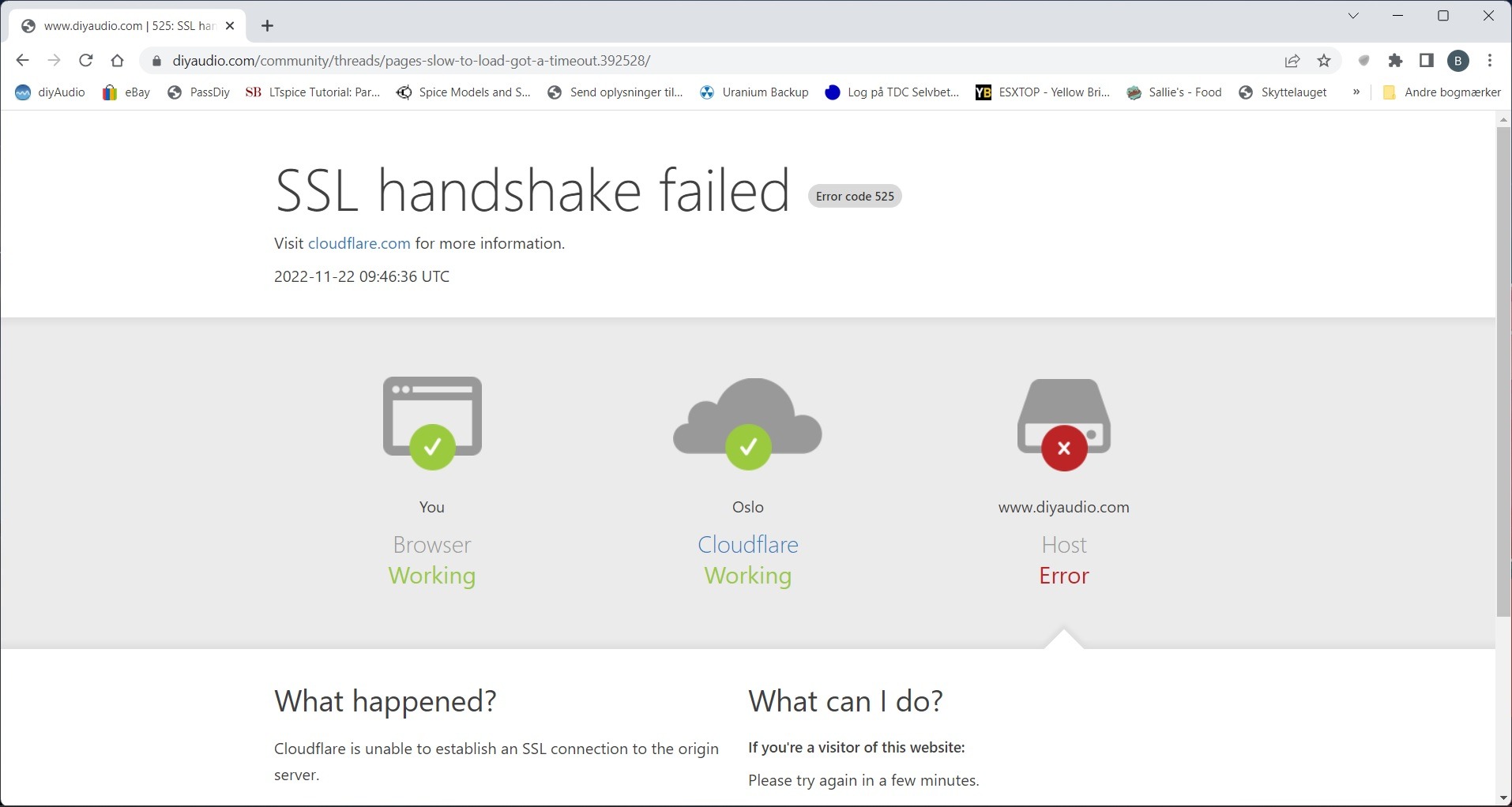Screen dimensions: 1512x807
Task: Expand the tab search dropdown arrow
Action: (x=1353, y=16)
